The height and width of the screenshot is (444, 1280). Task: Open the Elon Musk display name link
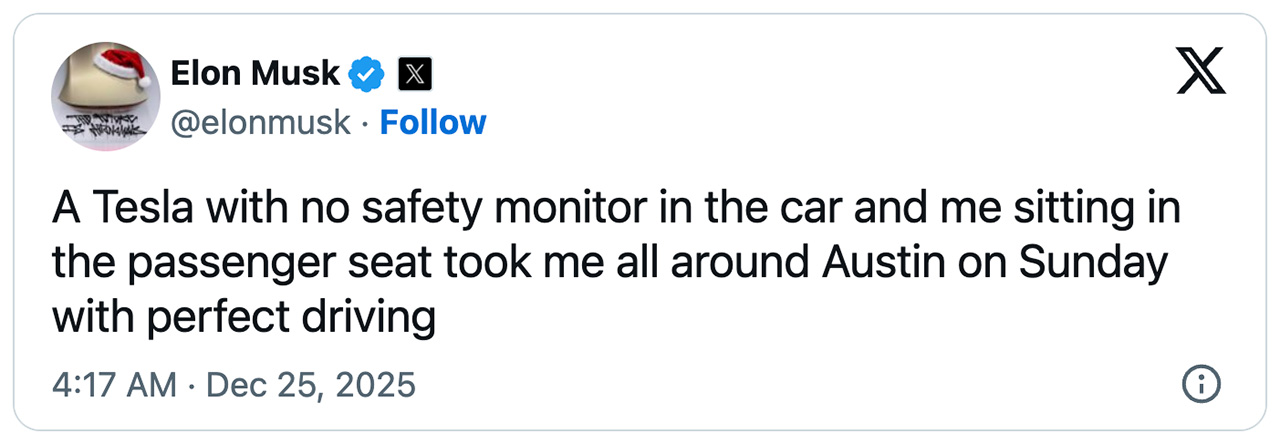point(255,72)
